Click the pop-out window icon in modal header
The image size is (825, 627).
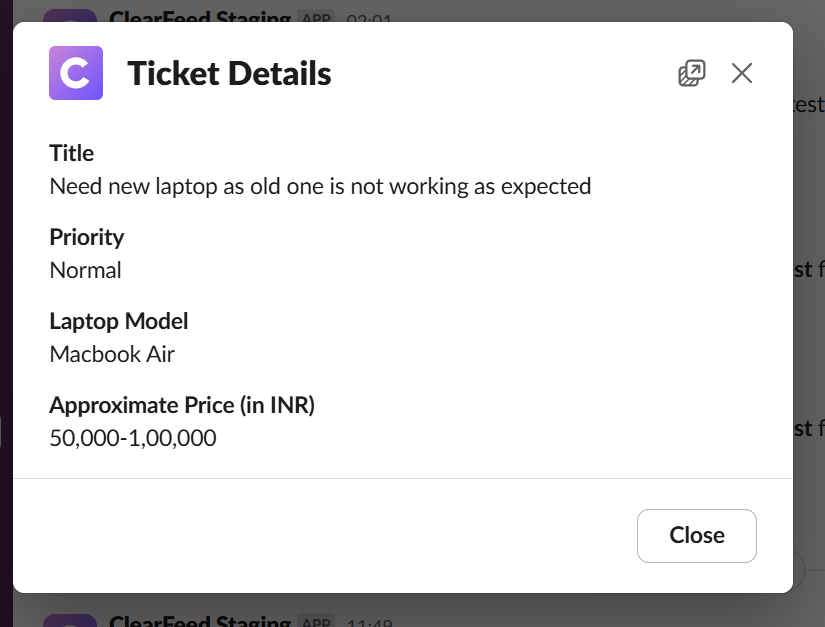tap(691, 73)
